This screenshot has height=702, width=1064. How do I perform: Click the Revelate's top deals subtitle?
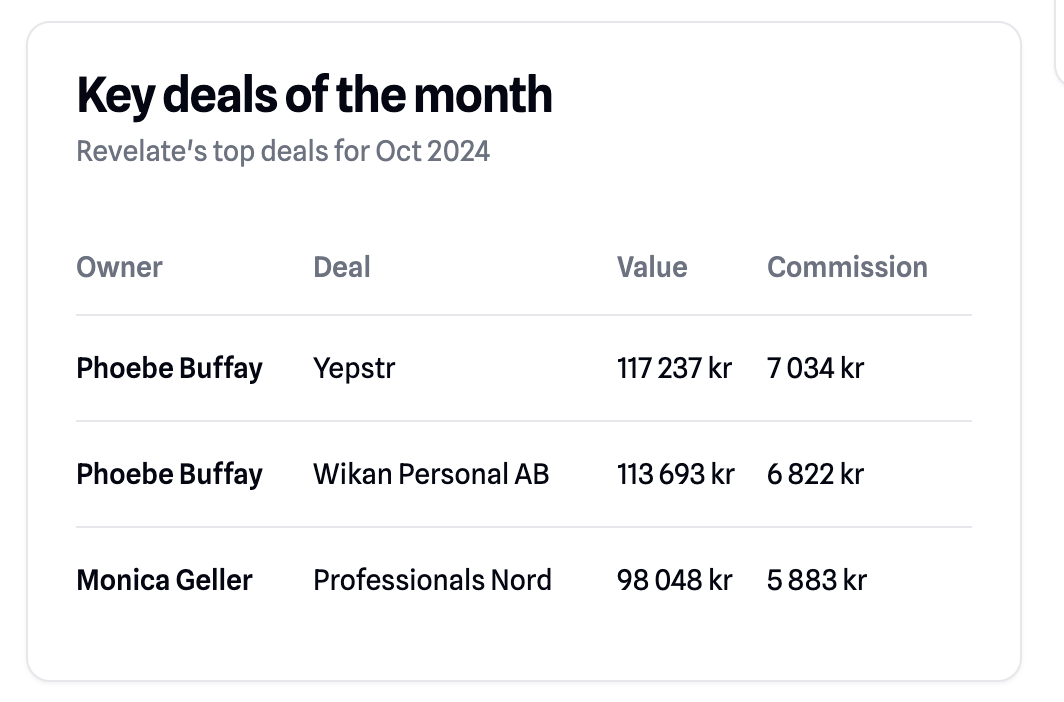click(x=283, y=152)
